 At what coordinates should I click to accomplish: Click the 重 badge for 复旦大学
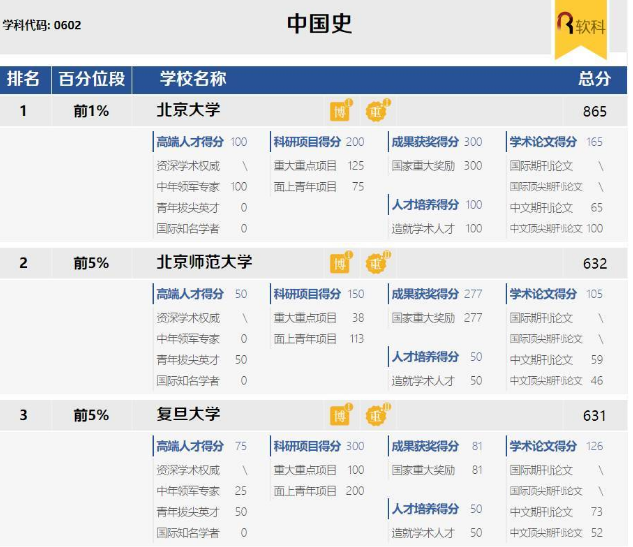click(377, 415)
